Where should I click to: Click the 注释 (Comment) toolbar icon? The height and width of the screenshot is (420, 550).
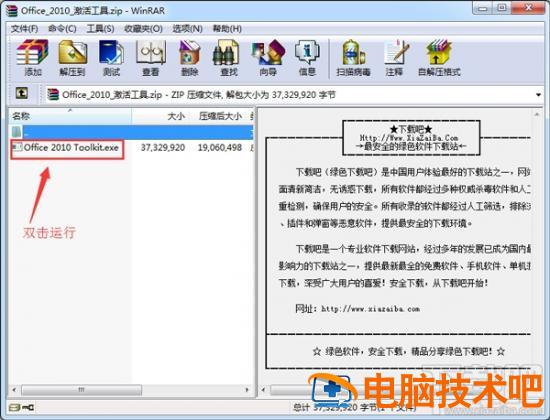point(395,53)
